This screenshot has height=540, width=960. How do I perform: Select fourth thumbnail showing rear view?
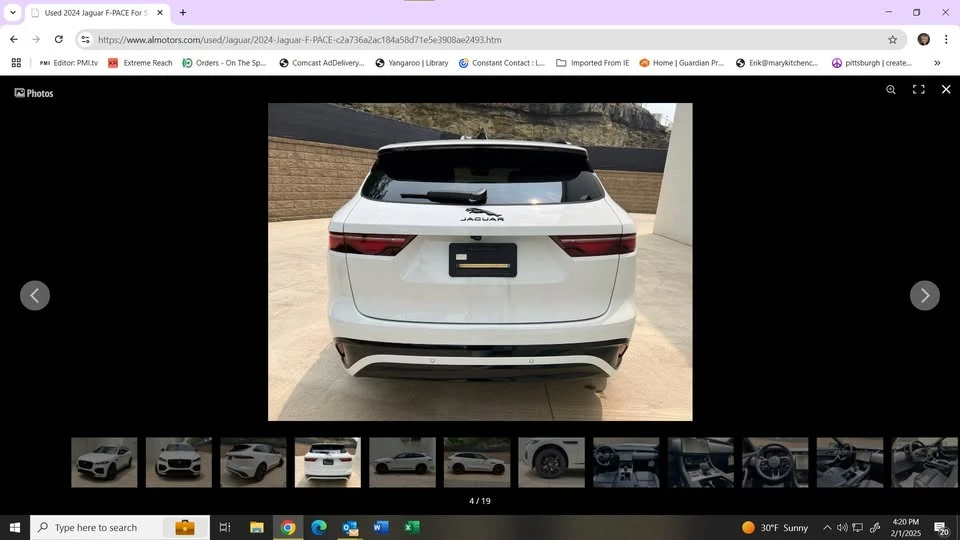pos(328,462)
